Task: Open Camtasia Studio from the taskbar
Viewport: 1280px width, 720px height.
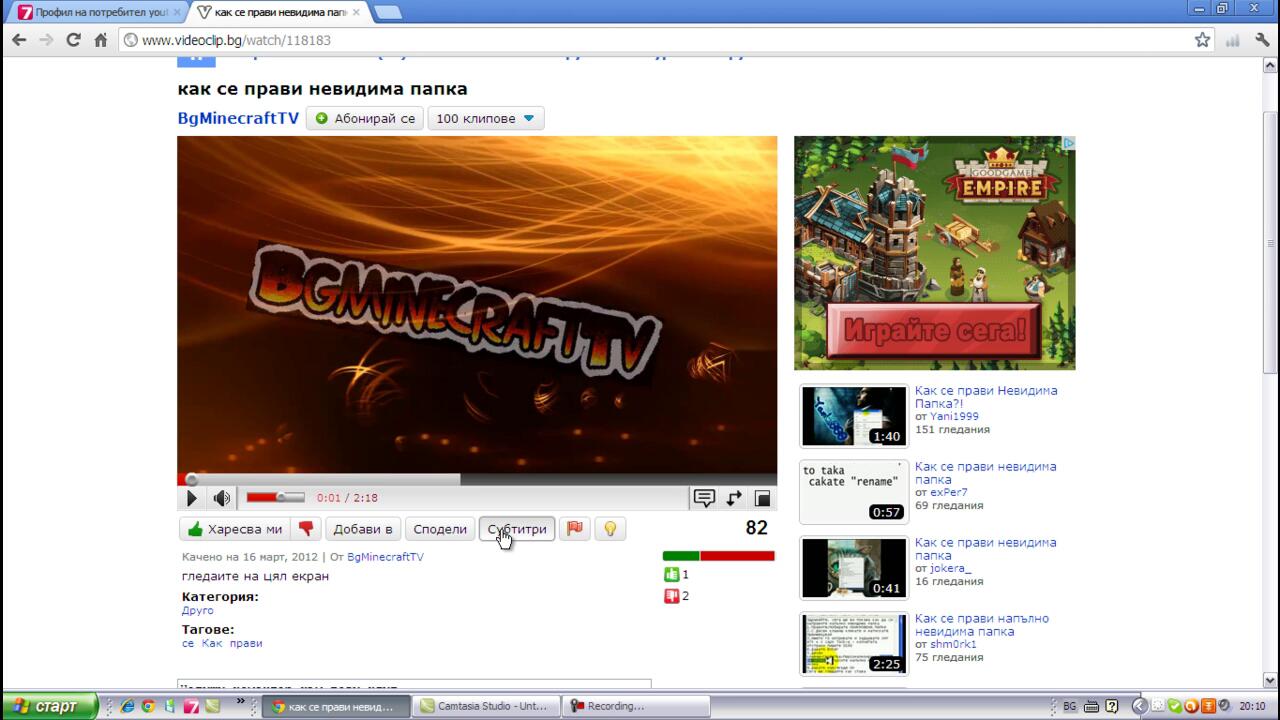Action: (486, 706)
